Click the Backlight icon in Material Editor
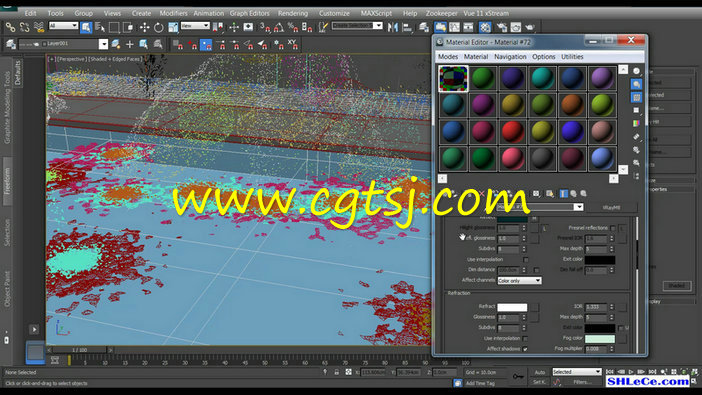 point(636,84)
